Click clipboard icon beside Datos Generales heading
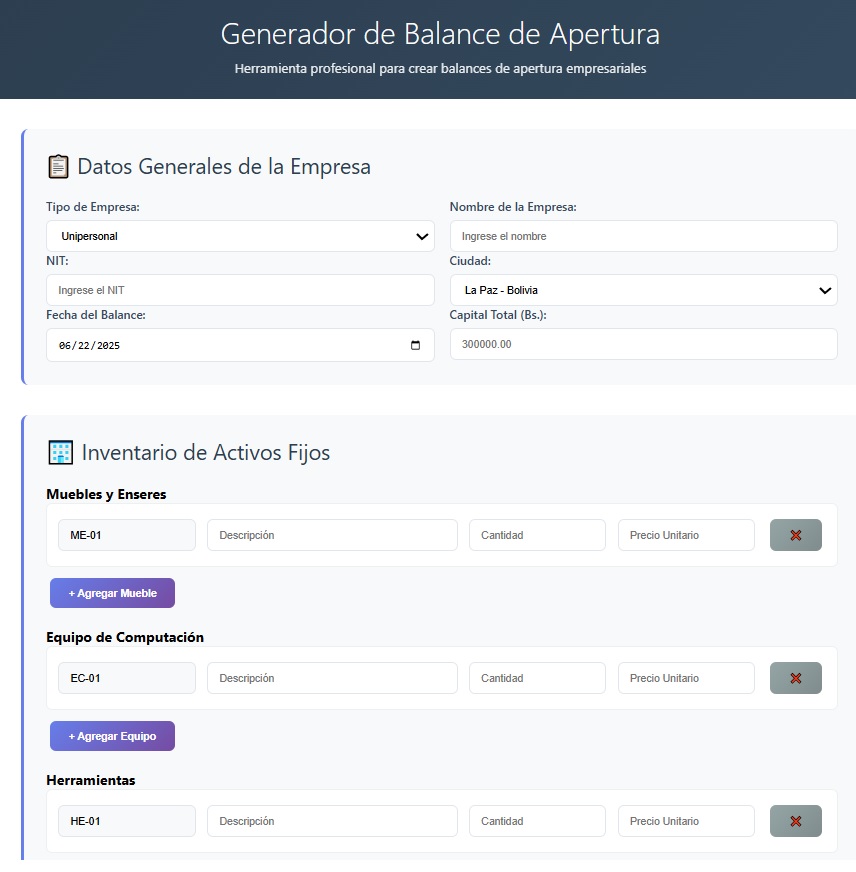Screen dimensions: 856x872 pyautogui.click(x=58, y=167)
